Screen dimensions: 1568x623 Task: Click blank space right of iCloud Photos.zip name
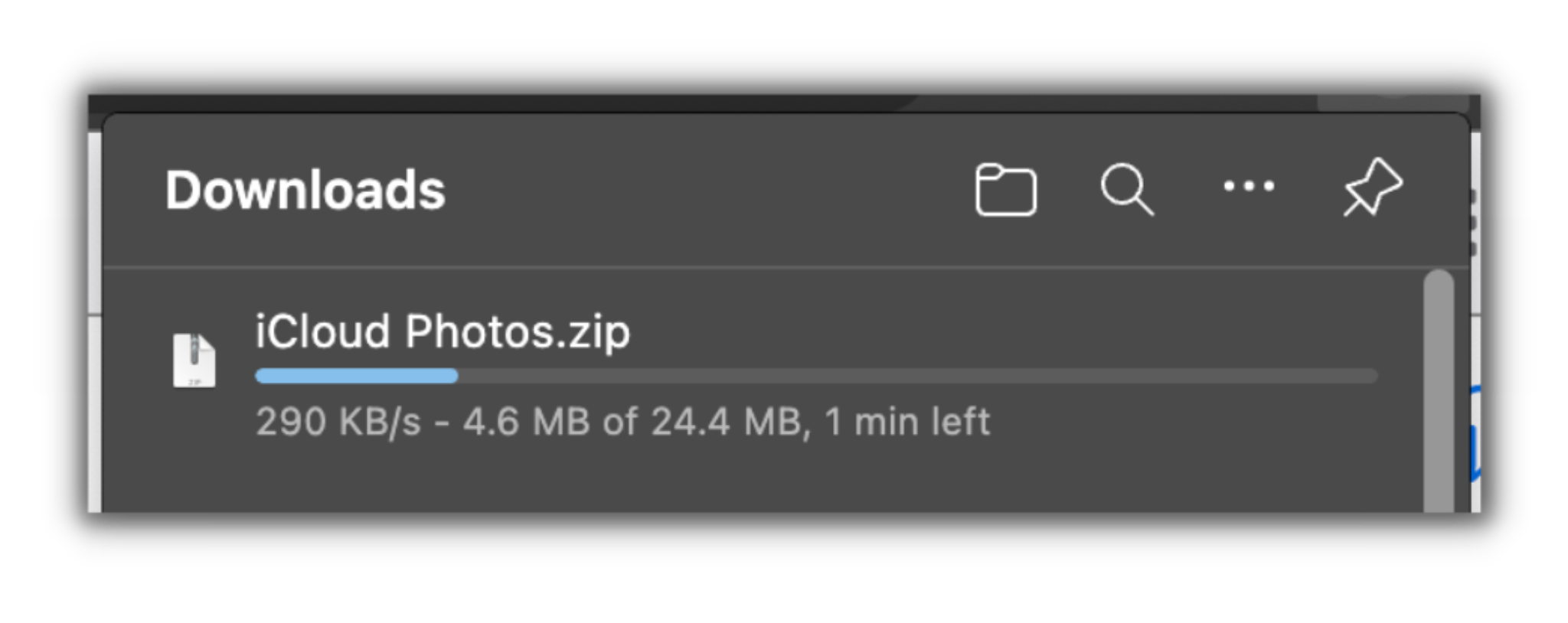pyautogui.click(x=995, y=331)
